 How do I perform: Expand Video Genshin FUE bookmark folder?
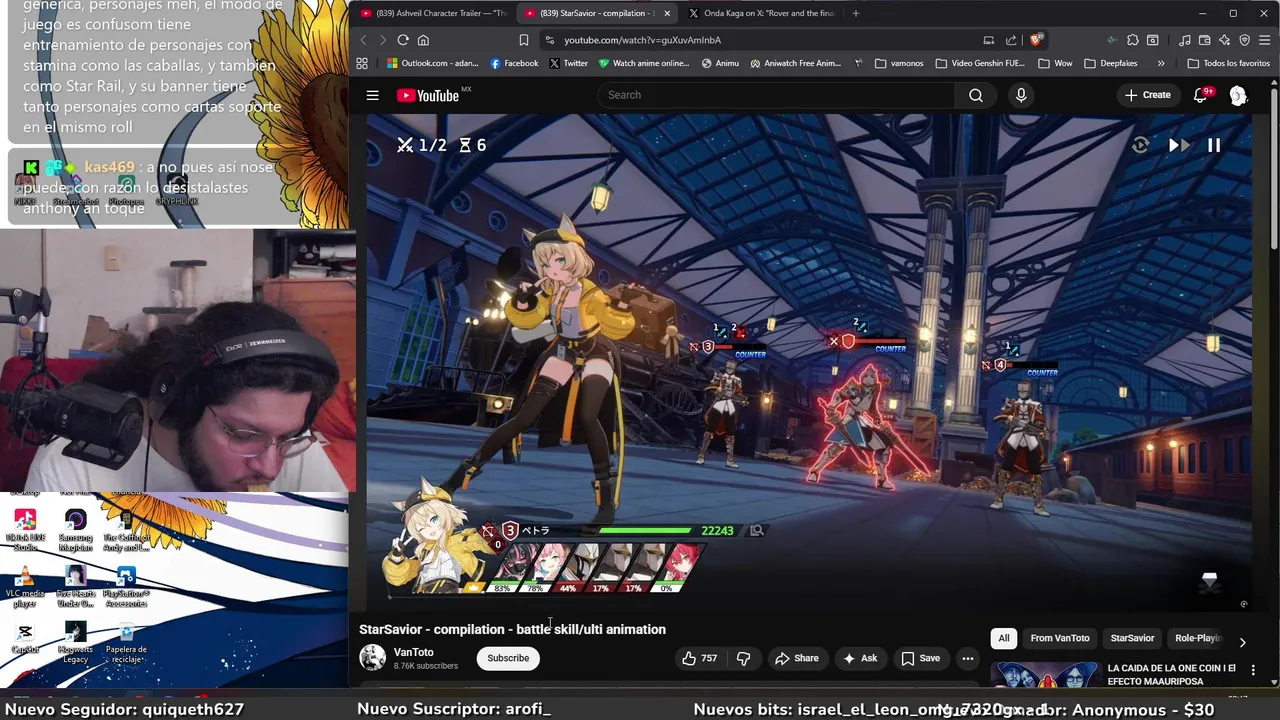coord(980,63)
